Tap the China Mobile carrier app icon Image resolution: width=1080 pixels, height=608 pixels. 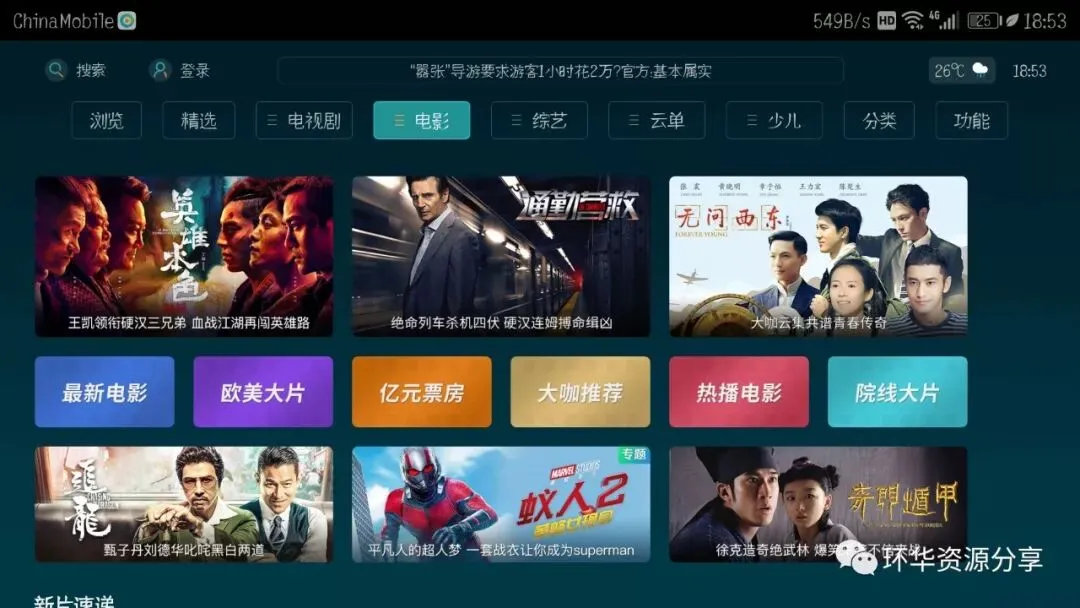[x=127, y=21]
